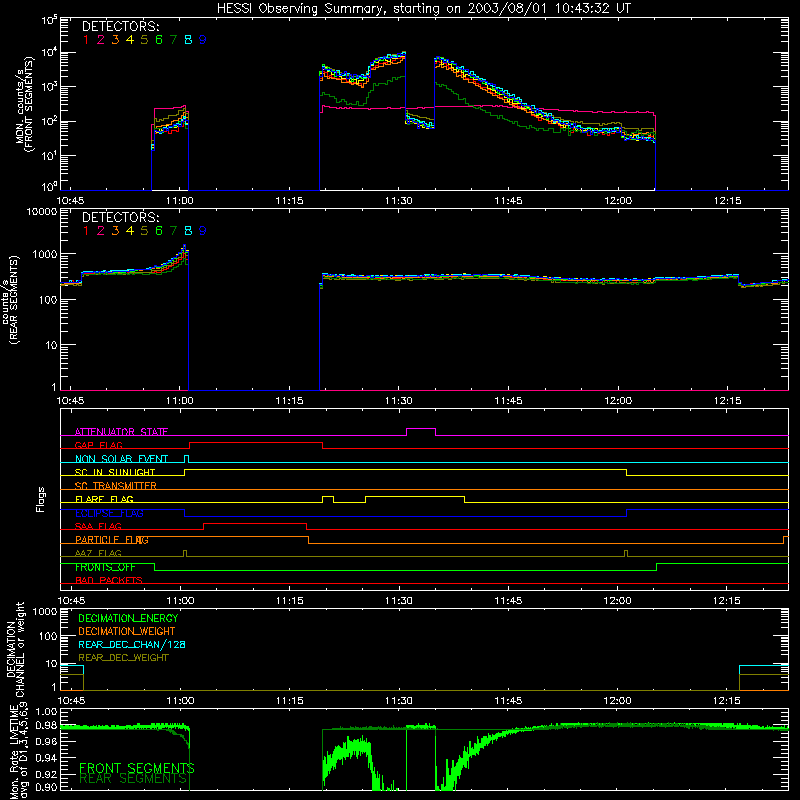This screenshot has height=800, width=800.
Task: Click the BAD_PACKETS flag label
Action: point(109,580)
